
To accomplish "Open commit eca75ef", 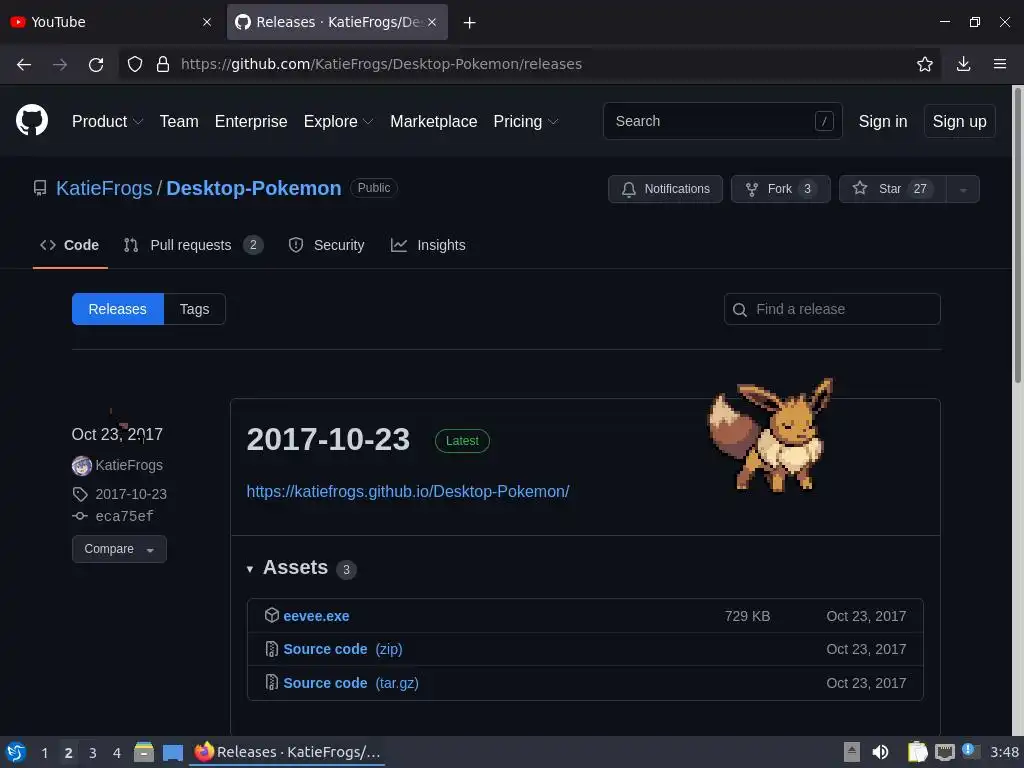I will tap(124, 517).
